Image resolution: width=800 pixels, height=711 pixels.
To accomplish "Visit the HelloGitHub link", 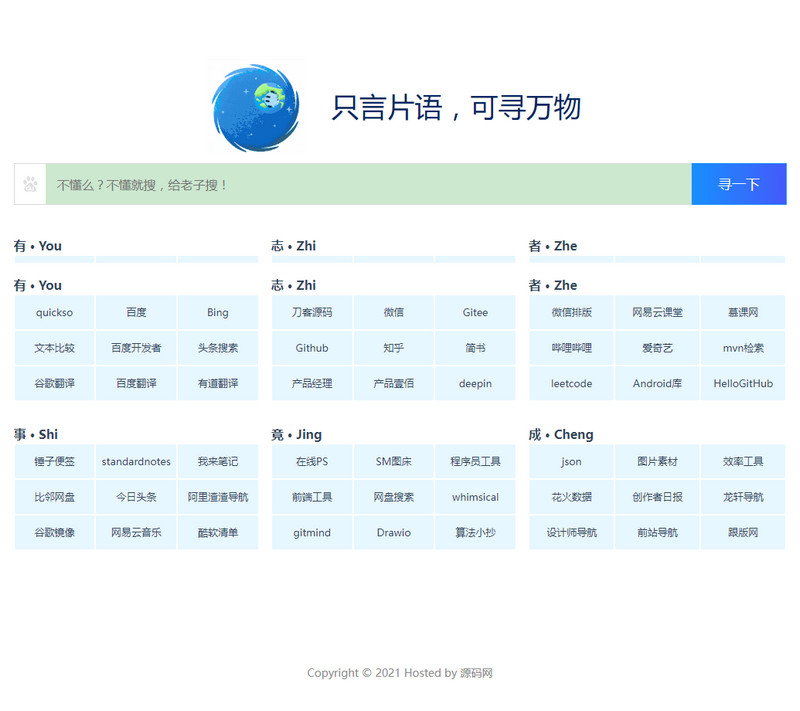I will click(743, 384).
